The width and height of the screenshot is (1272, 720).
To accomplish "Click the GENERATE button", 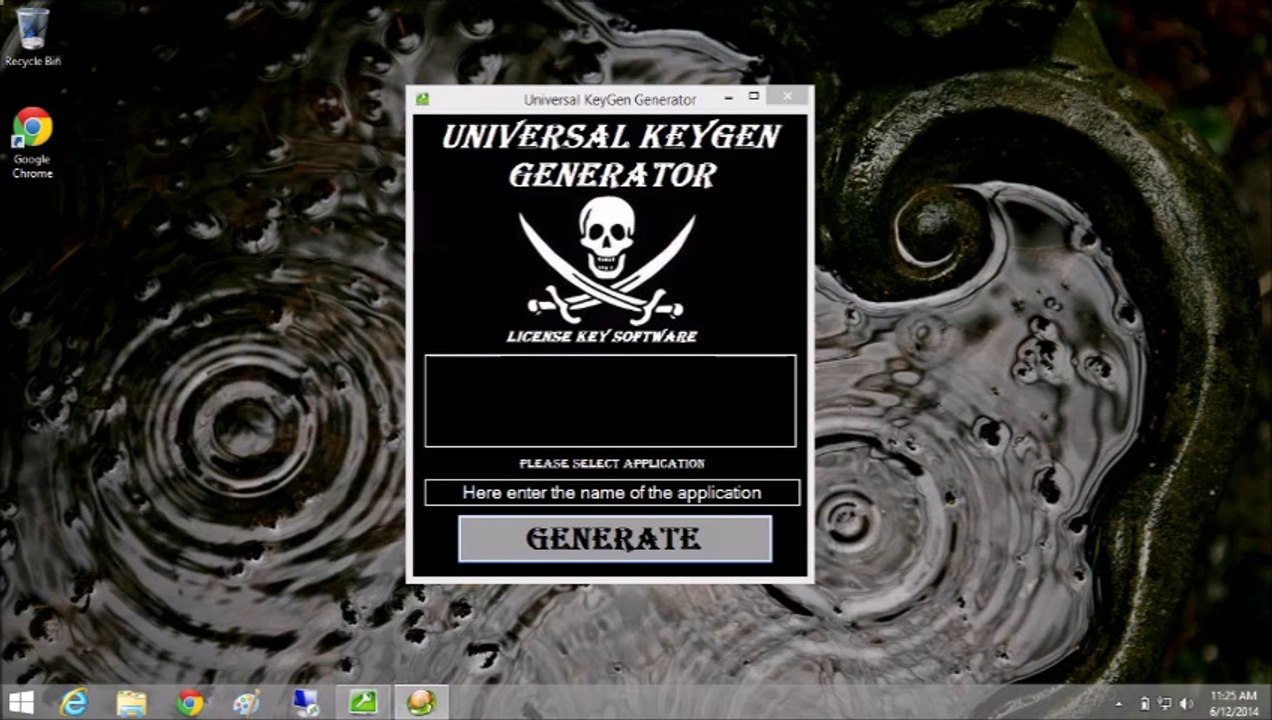I will [615, 539].
